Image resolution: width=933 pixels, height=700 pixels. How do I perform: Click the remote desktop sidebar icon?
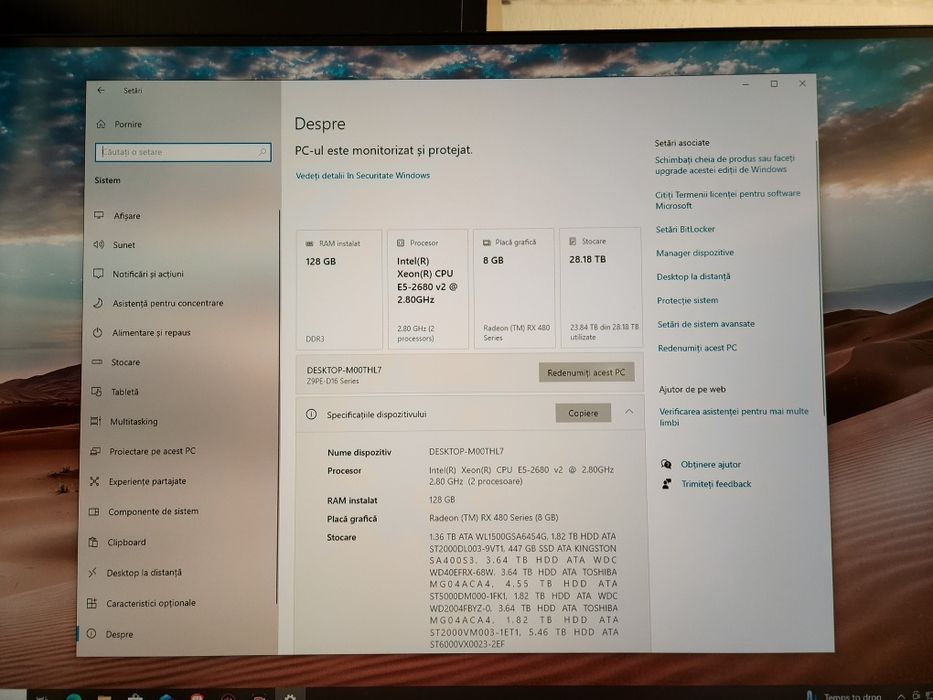92,573
